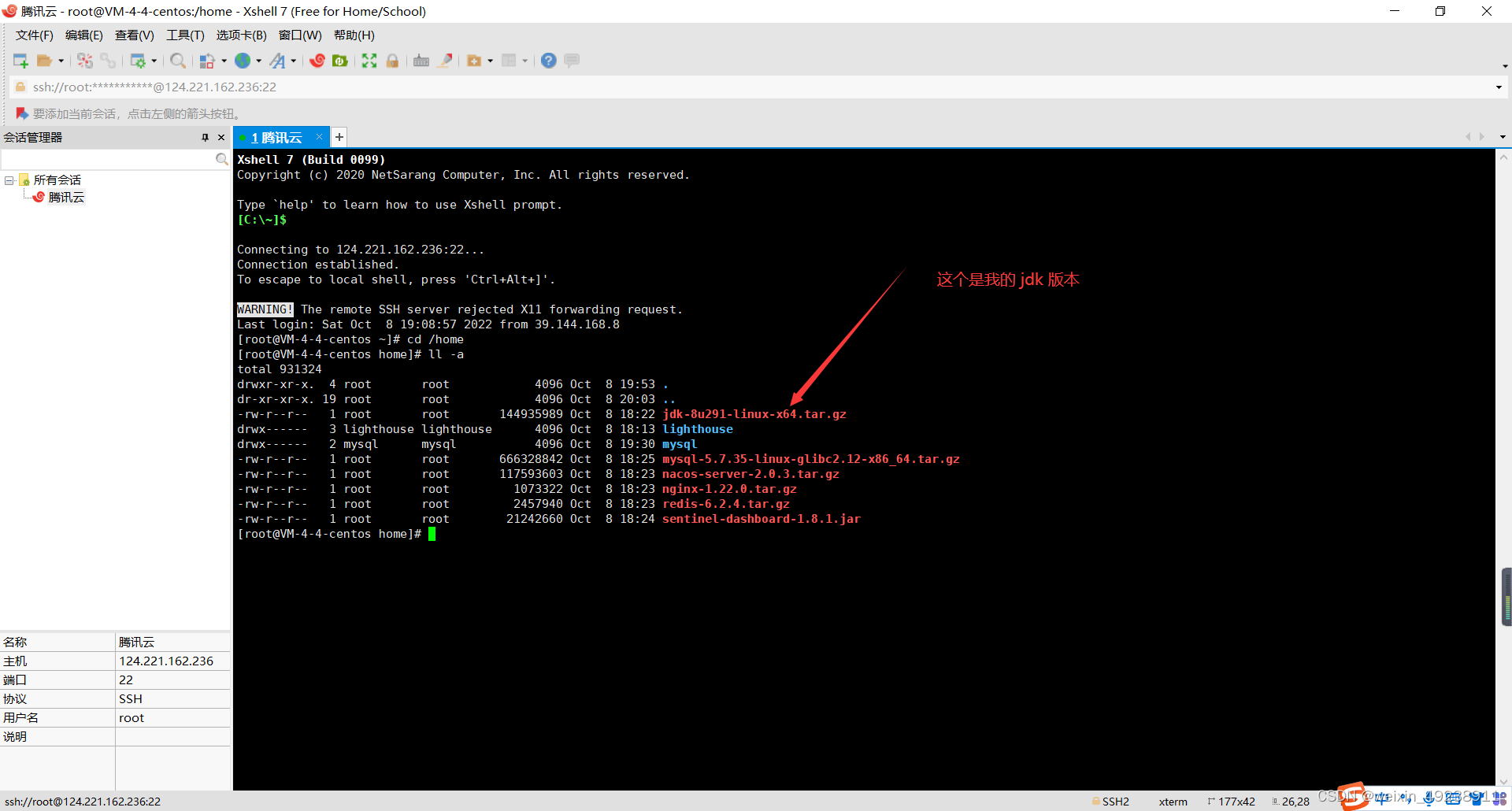The height and width of the screenshot is (811, 1512).
Task: Open the 选项卡(B) menu
Action: click(241, 35)
